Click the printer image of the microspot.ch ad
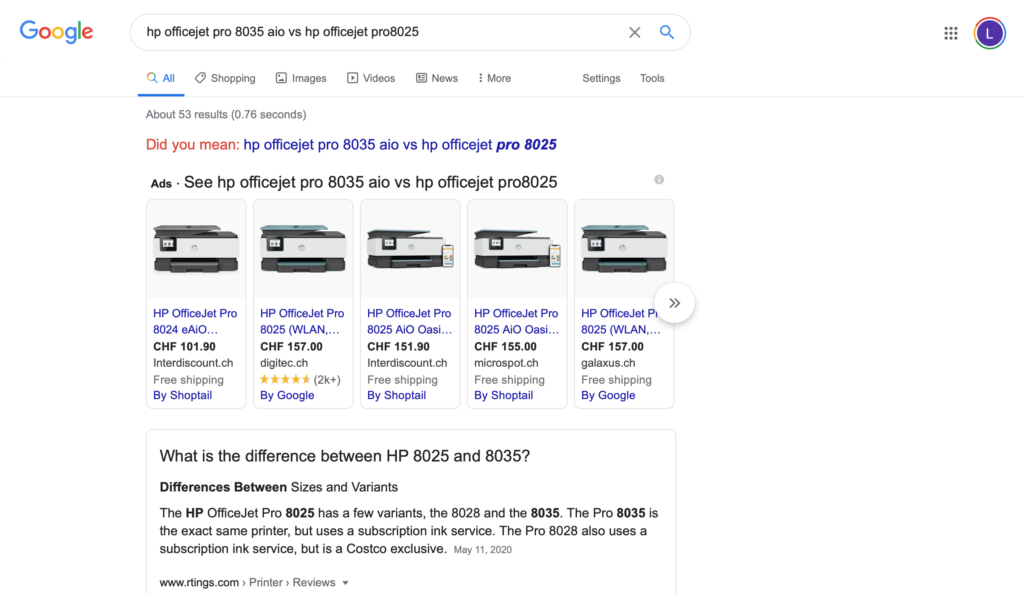Screen dimensions: 1024x594 coord(517,249)
